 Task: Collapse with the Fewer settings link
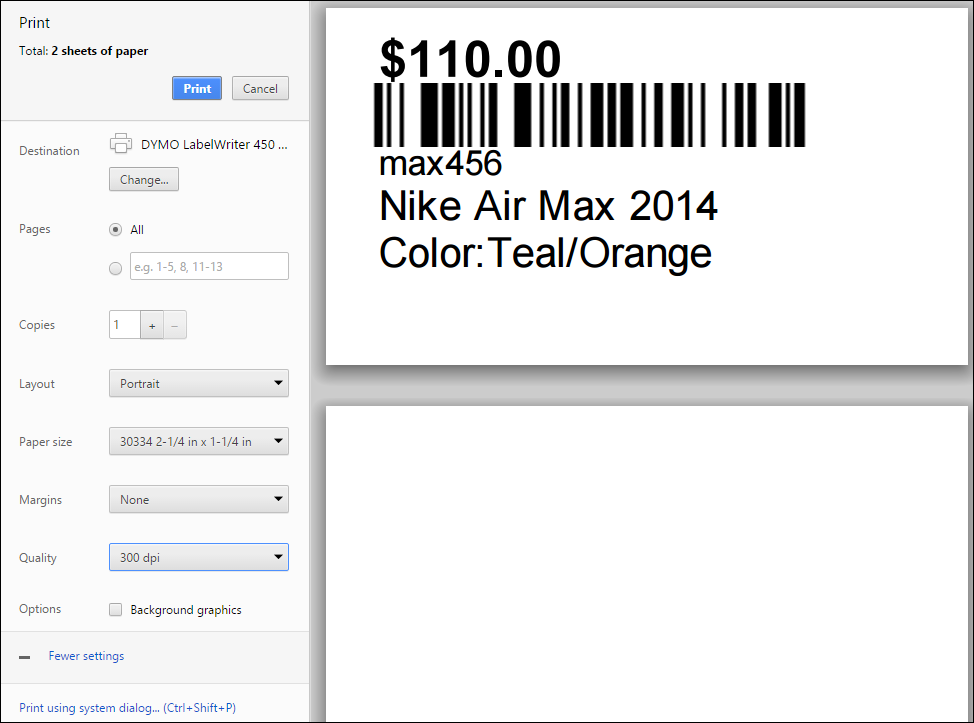tap(86, 656)
